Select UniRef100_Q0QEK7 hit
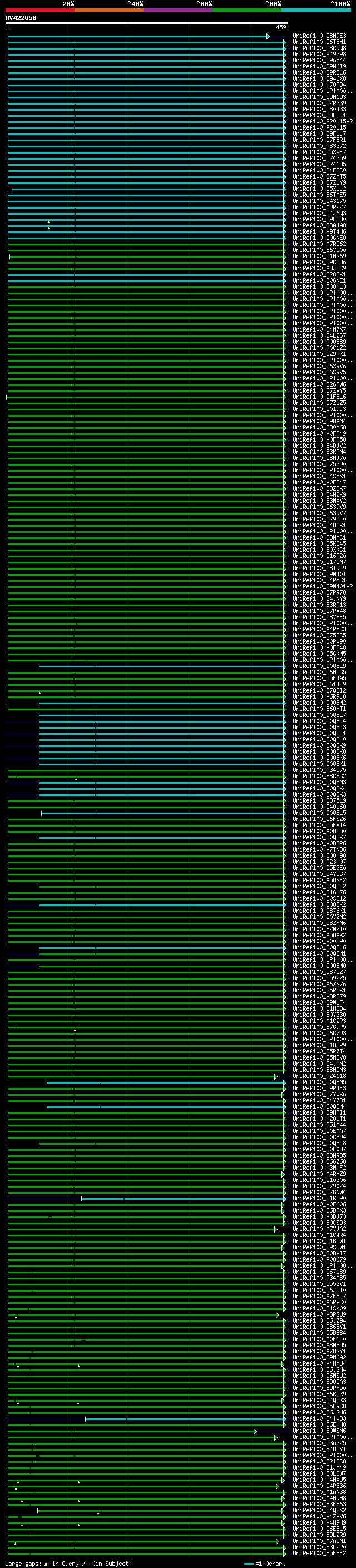The image size is (356, 1568). click(319, 838)
